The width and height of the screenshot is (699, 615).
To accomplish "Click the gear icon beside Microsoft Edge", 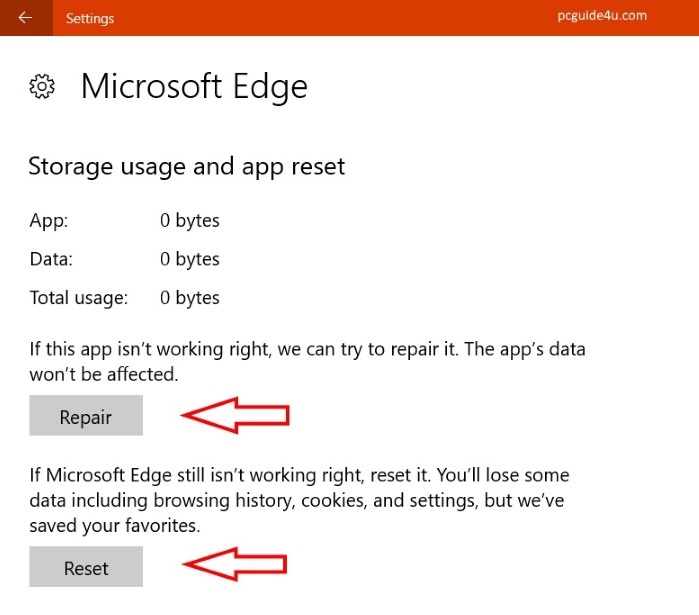I will tap(42, 87).
